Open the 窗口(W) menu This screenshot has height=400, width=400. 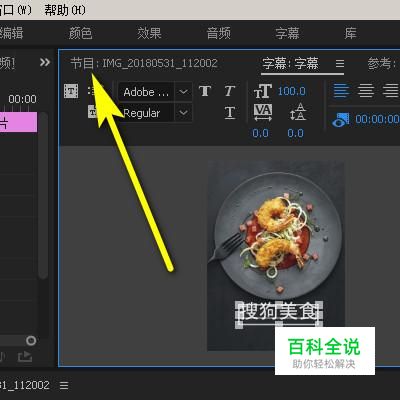[15, 10]
